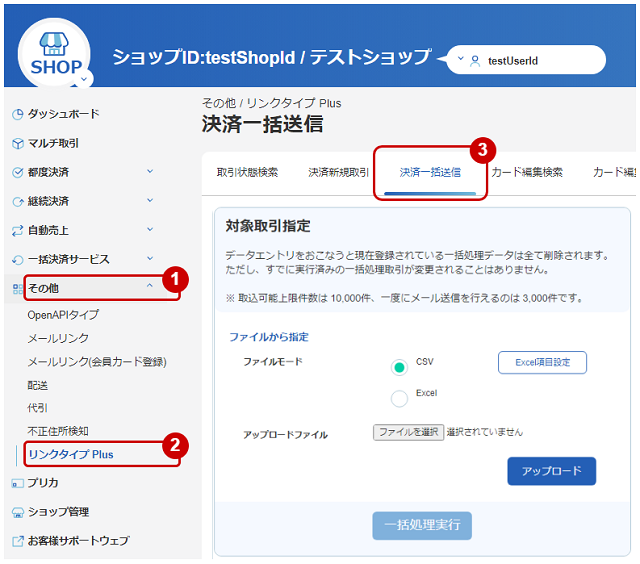Open the 代引 submenu item

[x=38, y=408]
